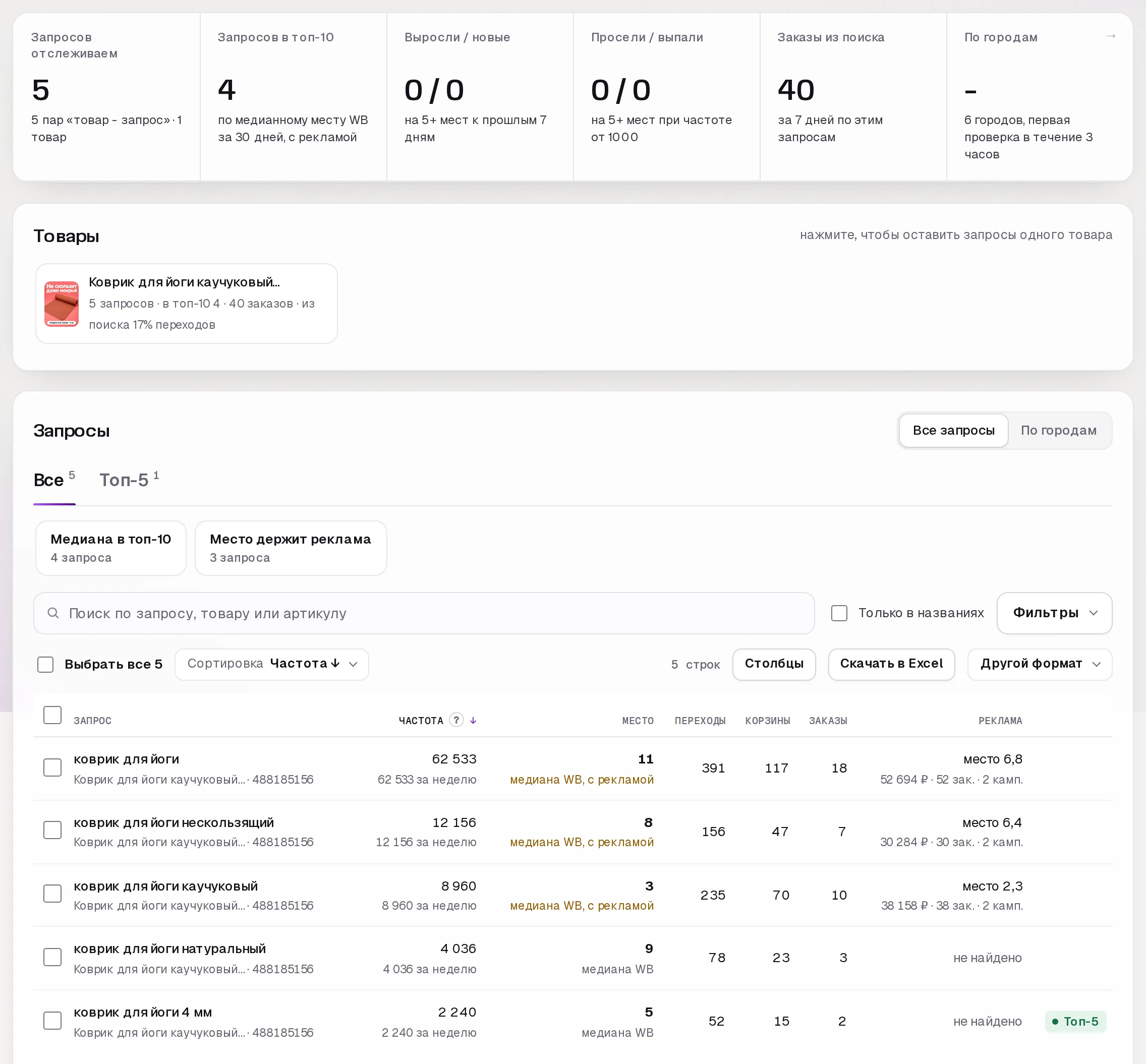Select the Все запросы view

953,430
